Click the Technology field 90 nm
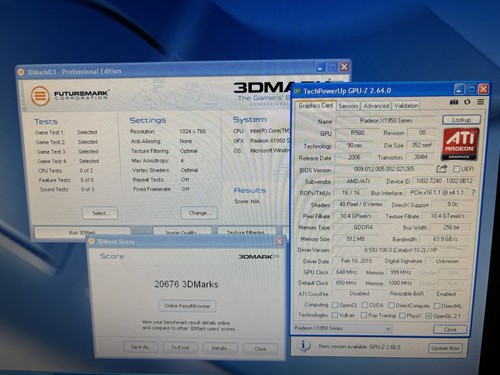Screen dimensions: 500x375 354,145
